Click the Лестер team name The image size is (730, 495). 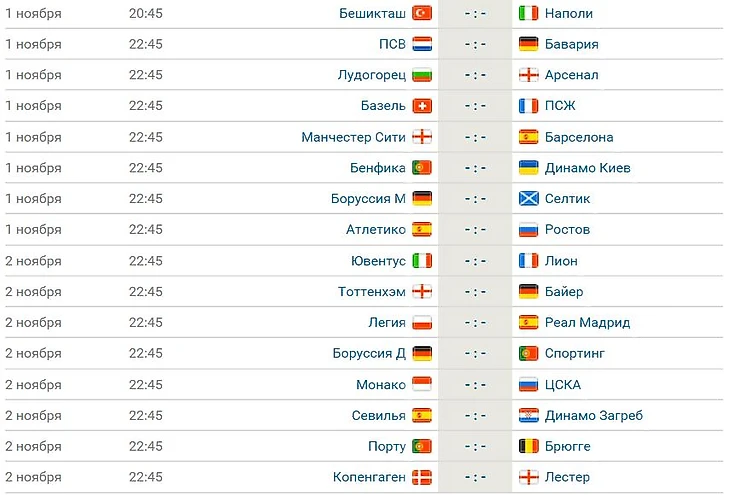[567, 478]
